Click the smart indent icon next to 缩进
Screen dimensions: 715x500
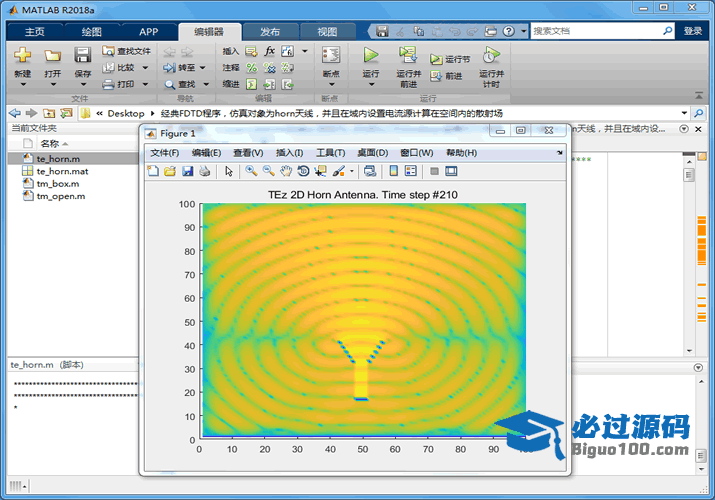tap(251, 84)
